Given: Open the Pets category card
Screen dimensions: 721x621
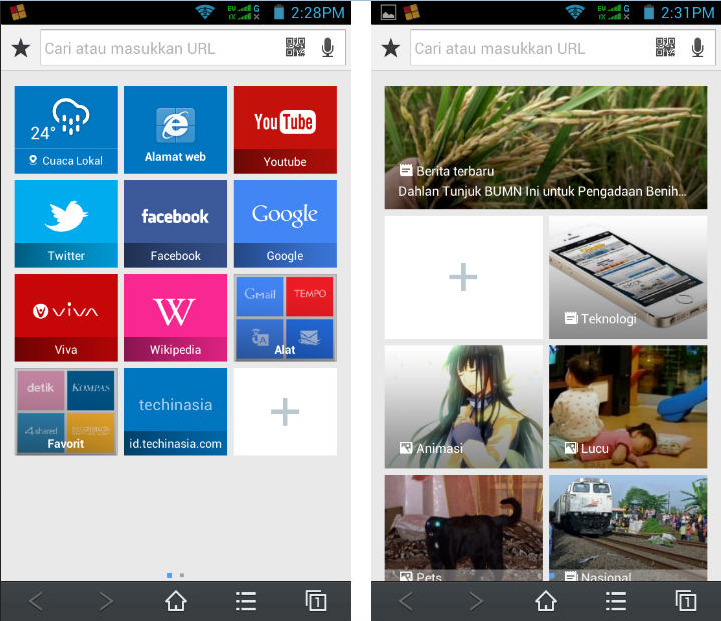Looking at the screenshot, I should click(464, 528).
